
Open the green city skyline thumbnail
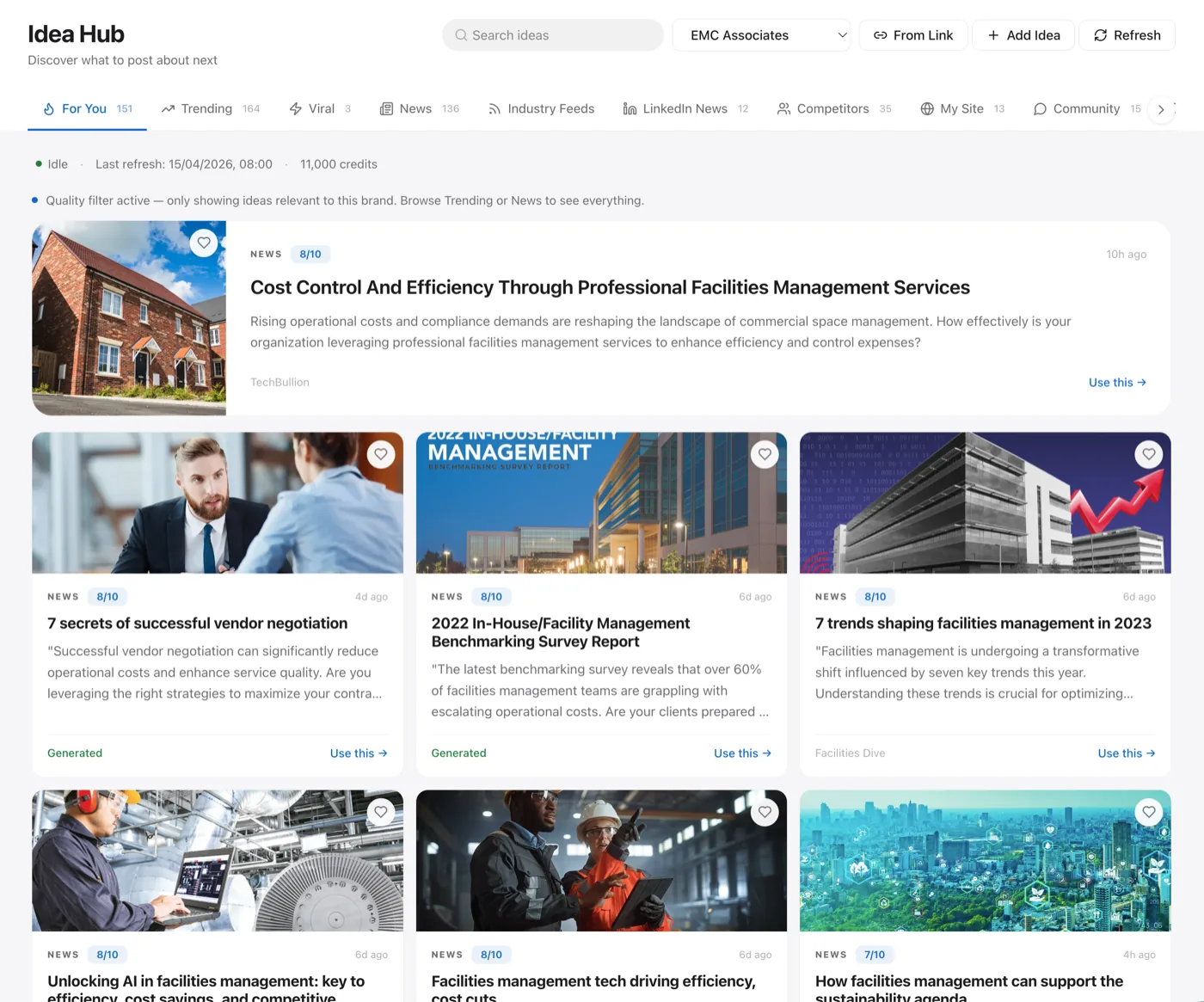[x=986, y=861]
